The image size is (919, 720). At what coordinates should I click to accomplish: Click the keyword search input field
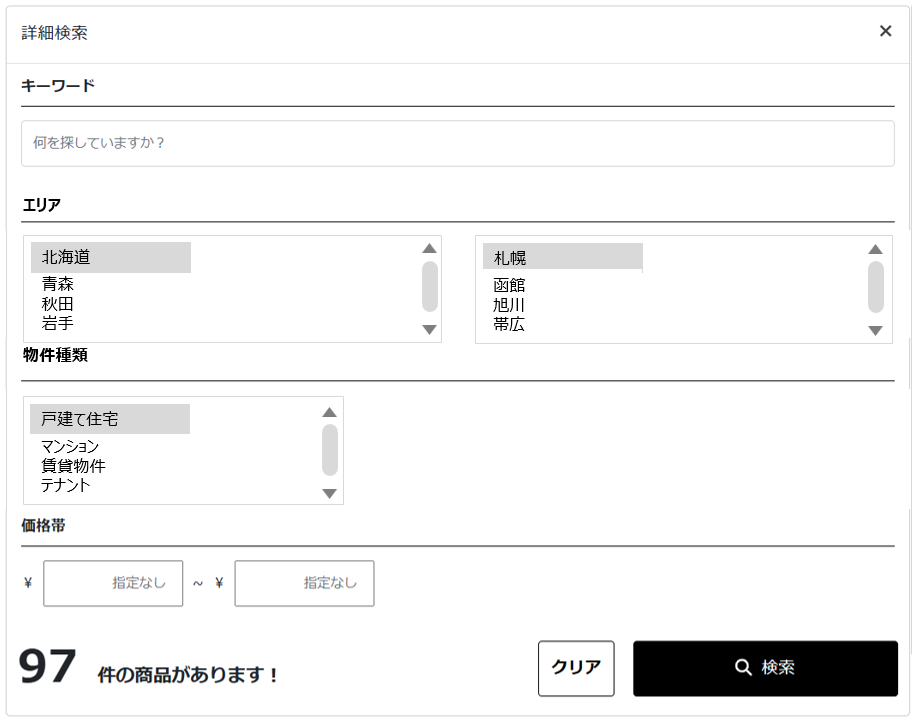457,144
